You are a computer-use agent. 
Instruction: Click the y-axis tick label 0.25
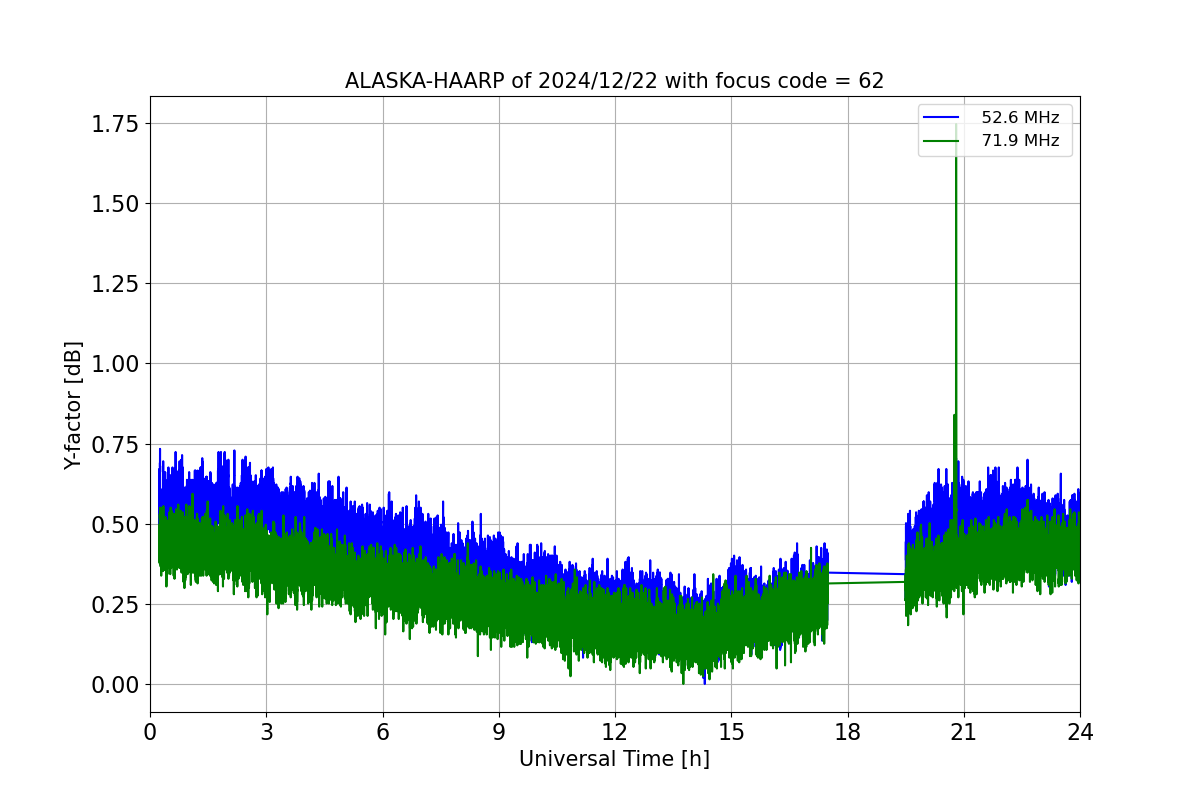click(115, 605)
